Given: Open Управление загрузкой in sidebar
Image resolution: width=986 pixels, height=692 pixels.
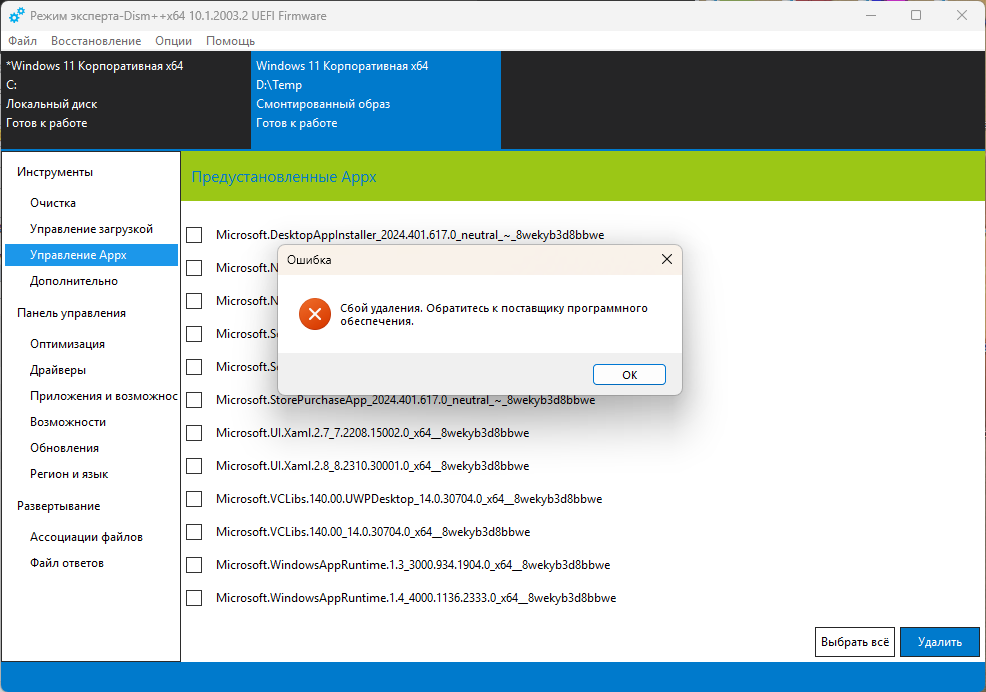Looking at the screenshot, I should [91, 229].
